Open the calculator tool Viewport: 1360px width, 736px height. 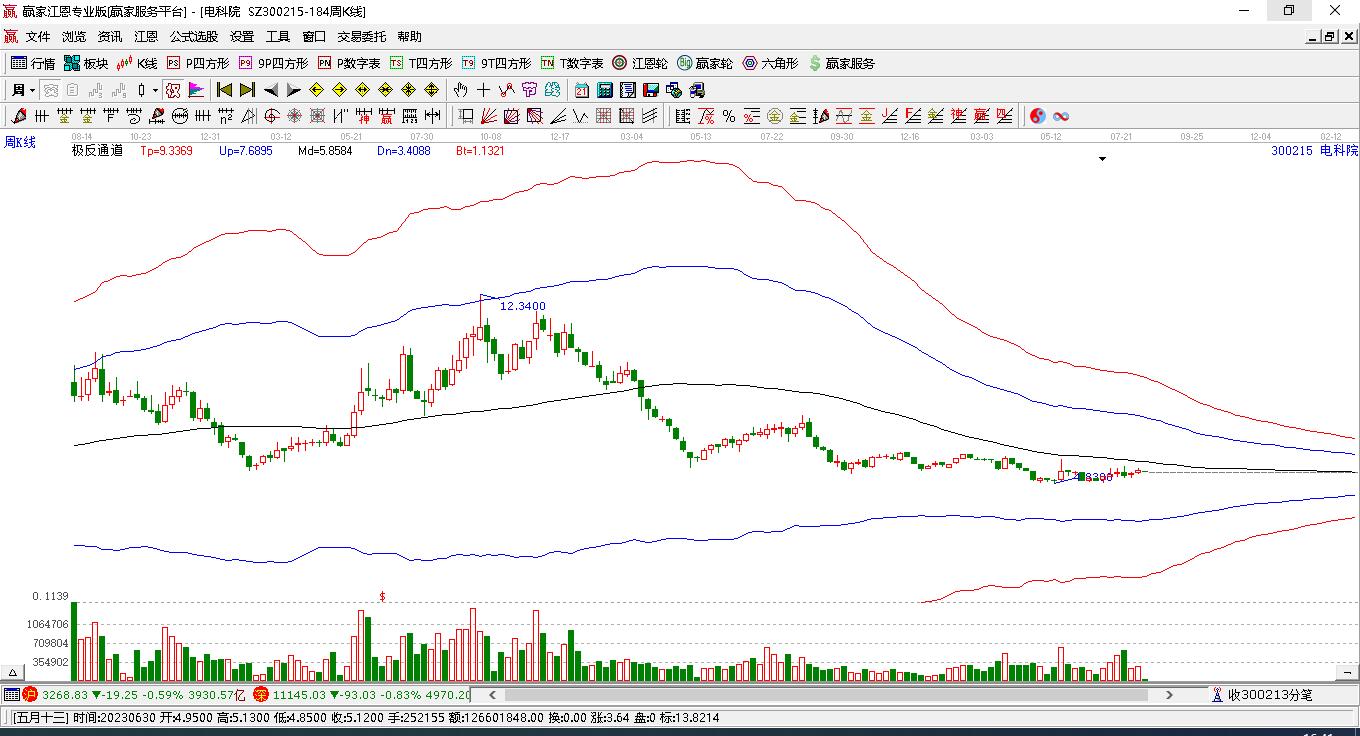pos(605,90)
